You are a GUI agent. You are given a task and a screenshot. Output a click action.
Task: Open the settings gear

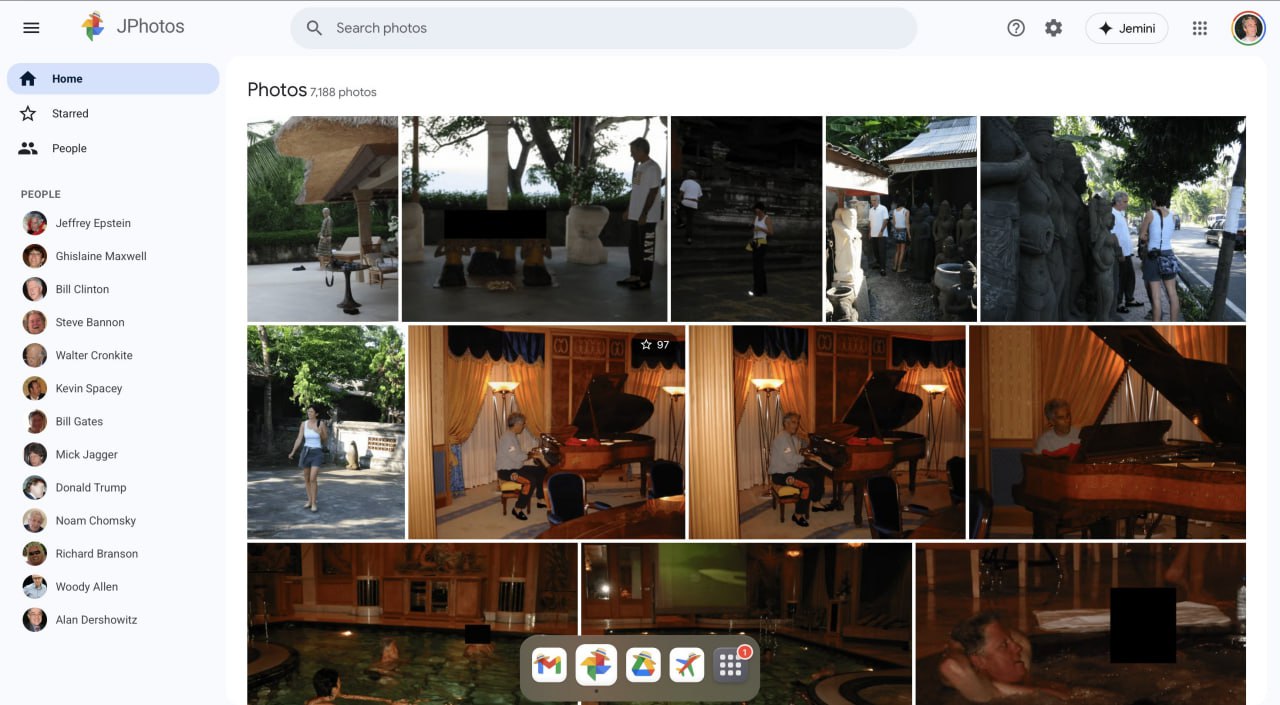pos(1053,28)
